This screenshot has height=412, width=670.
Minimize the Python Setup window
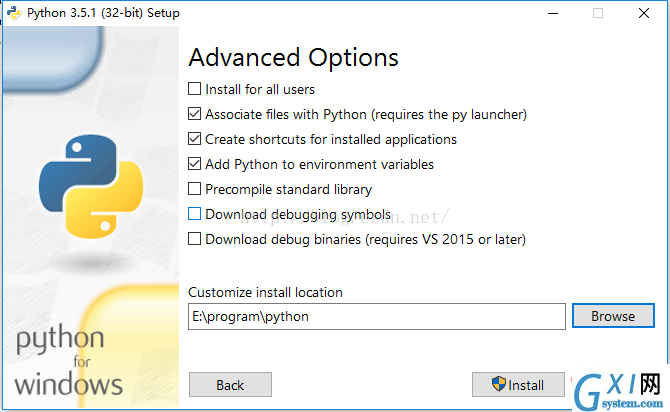coord(553,13)
